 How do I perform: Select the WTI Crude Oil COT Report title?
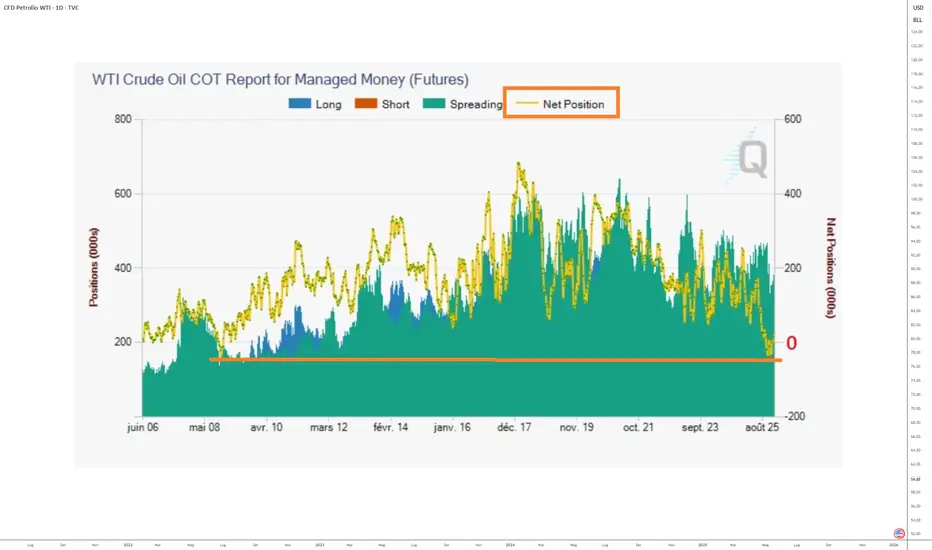(x=280, y=78)
